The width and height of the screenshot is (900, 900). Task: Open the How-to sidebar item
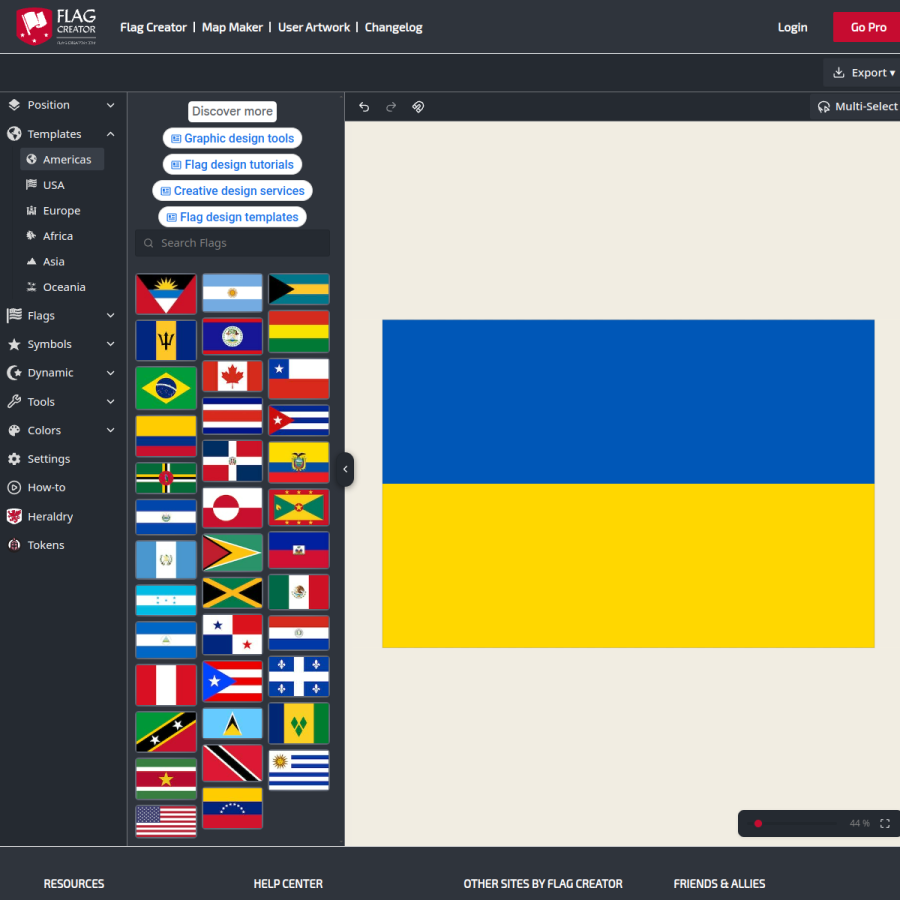click(x=37, y=487)
